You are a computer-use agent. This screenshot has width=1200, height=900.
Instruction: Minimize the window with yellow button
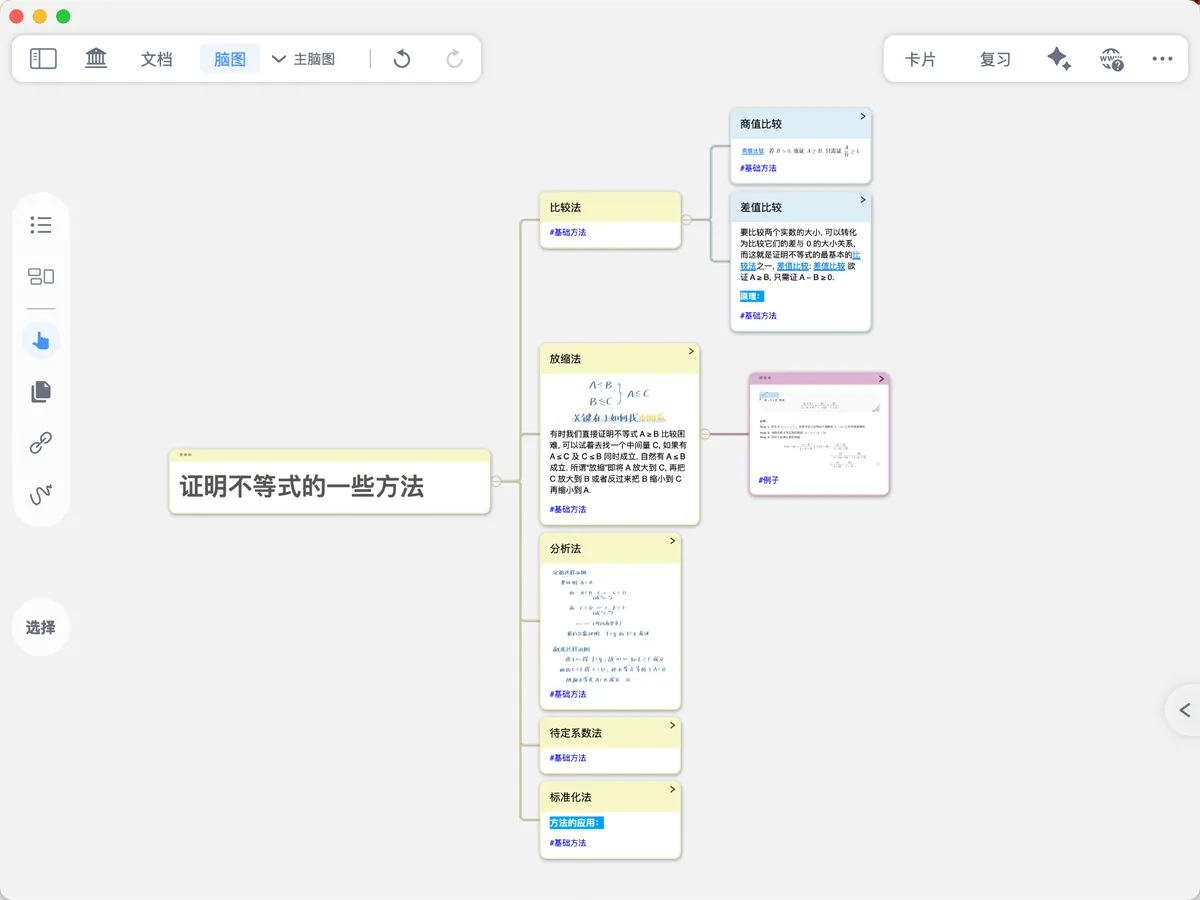click(x=40, y=16)
